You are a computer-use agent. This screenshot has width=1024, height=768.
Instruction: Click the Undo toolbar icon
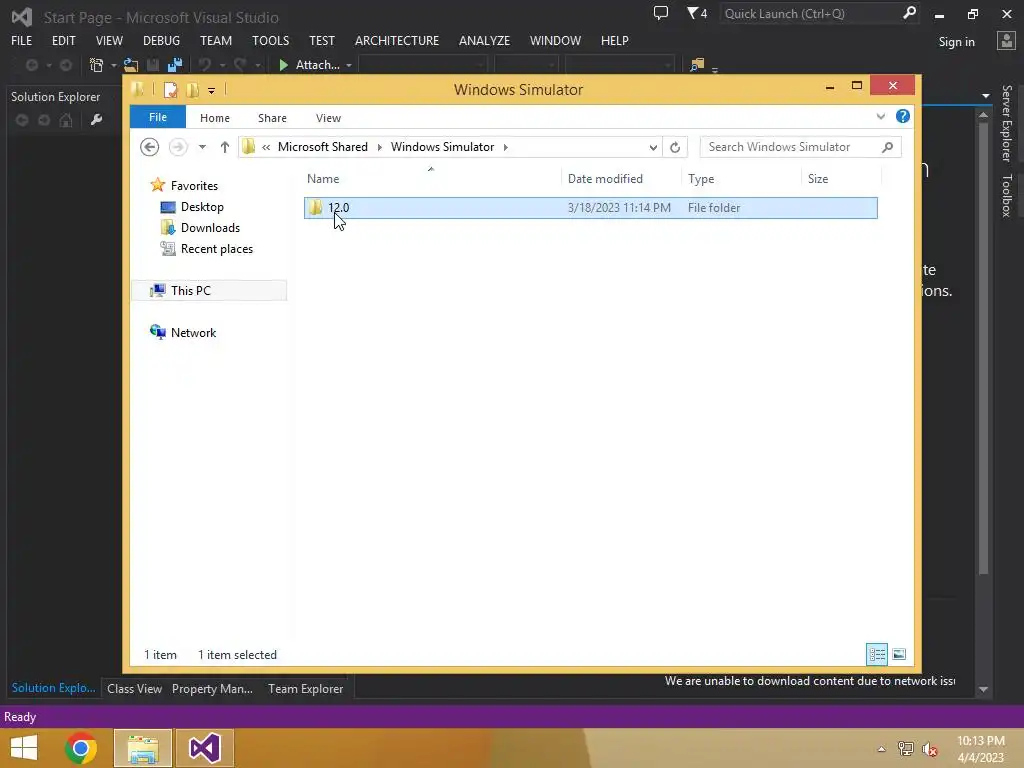pyautogui.click(x=205, y=65)
